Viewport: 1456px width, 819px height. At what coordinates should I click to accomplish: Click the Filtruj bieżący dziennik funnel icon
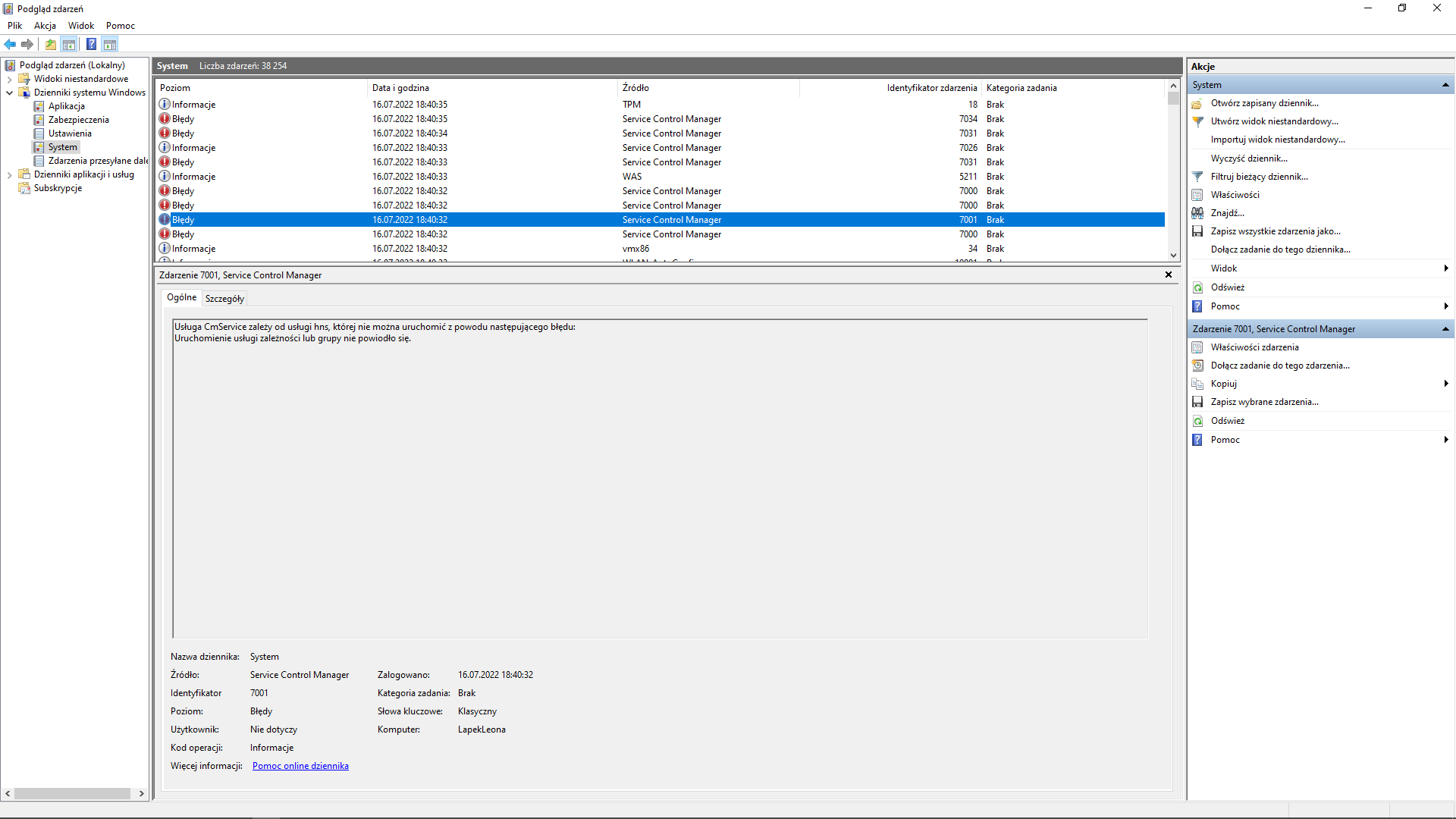pyautogui.click(x=1197, y=177)
